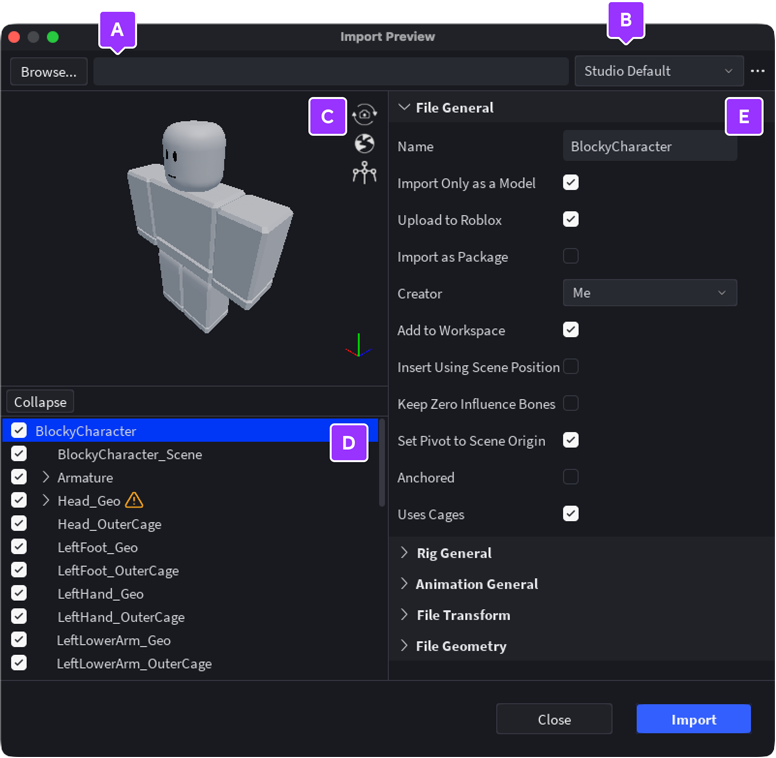Screen dimensions: 776x758
Task: Toggle Set Pivot to Scene Origin
Action: tap(571, 440)
